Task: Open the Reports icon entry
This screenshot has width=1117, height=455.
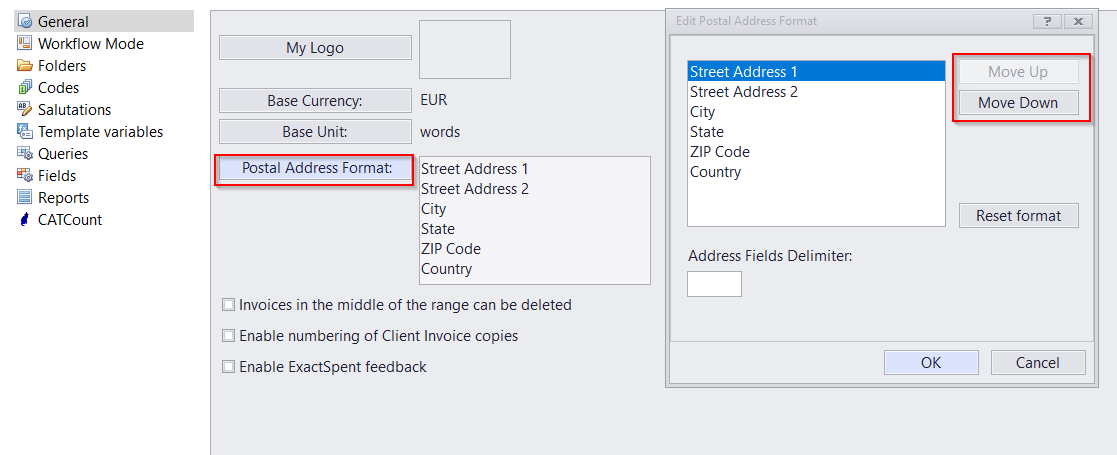Action: (x=25, y=198)
